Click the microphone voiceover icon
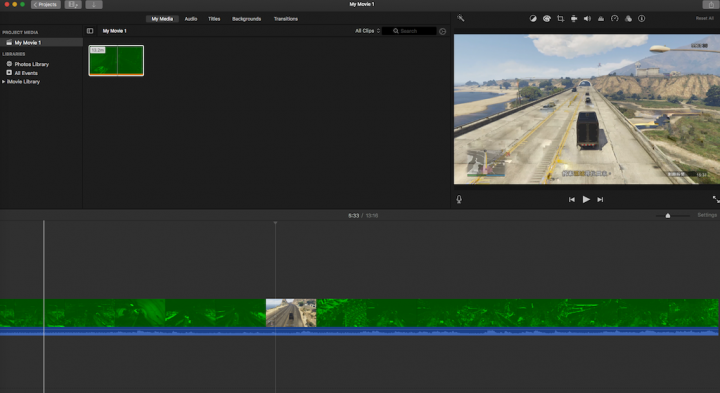This screenshot has height=393, width=720. (x=459, y=199)
